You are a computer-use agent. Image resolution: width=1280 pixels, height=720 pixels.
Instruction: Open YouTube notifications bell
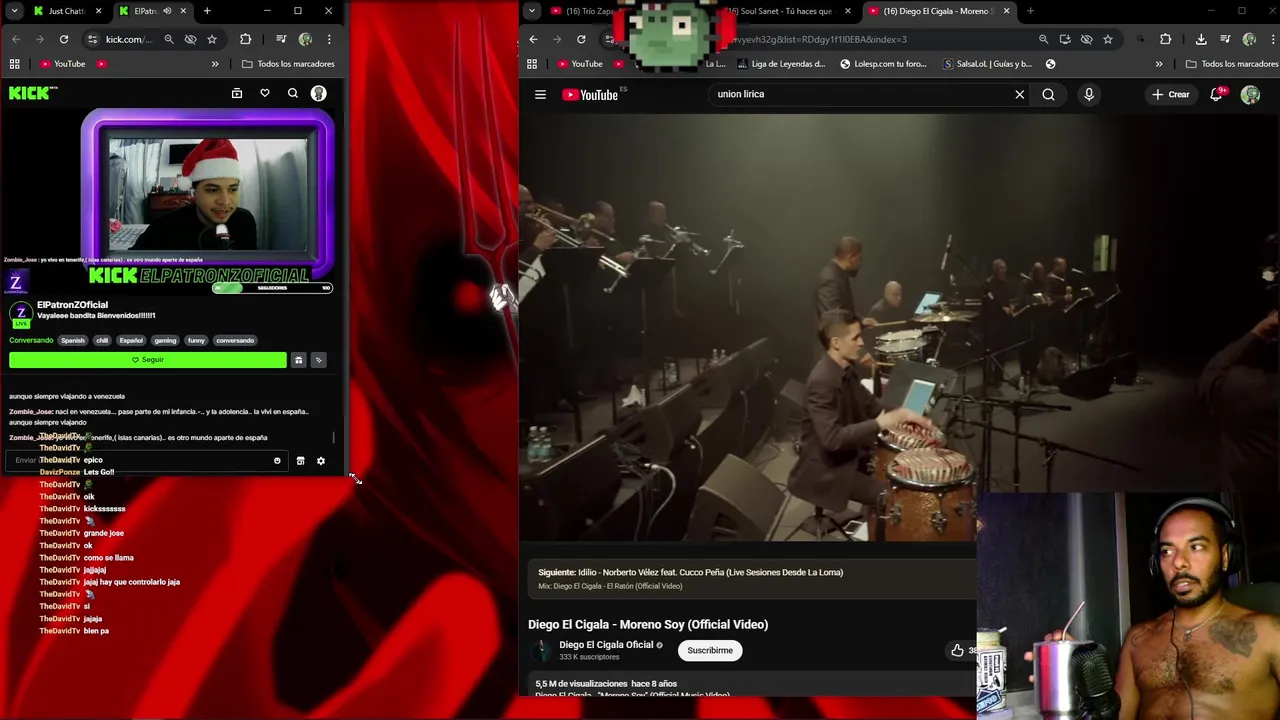pyautogui.click(x=1217, y=95)
